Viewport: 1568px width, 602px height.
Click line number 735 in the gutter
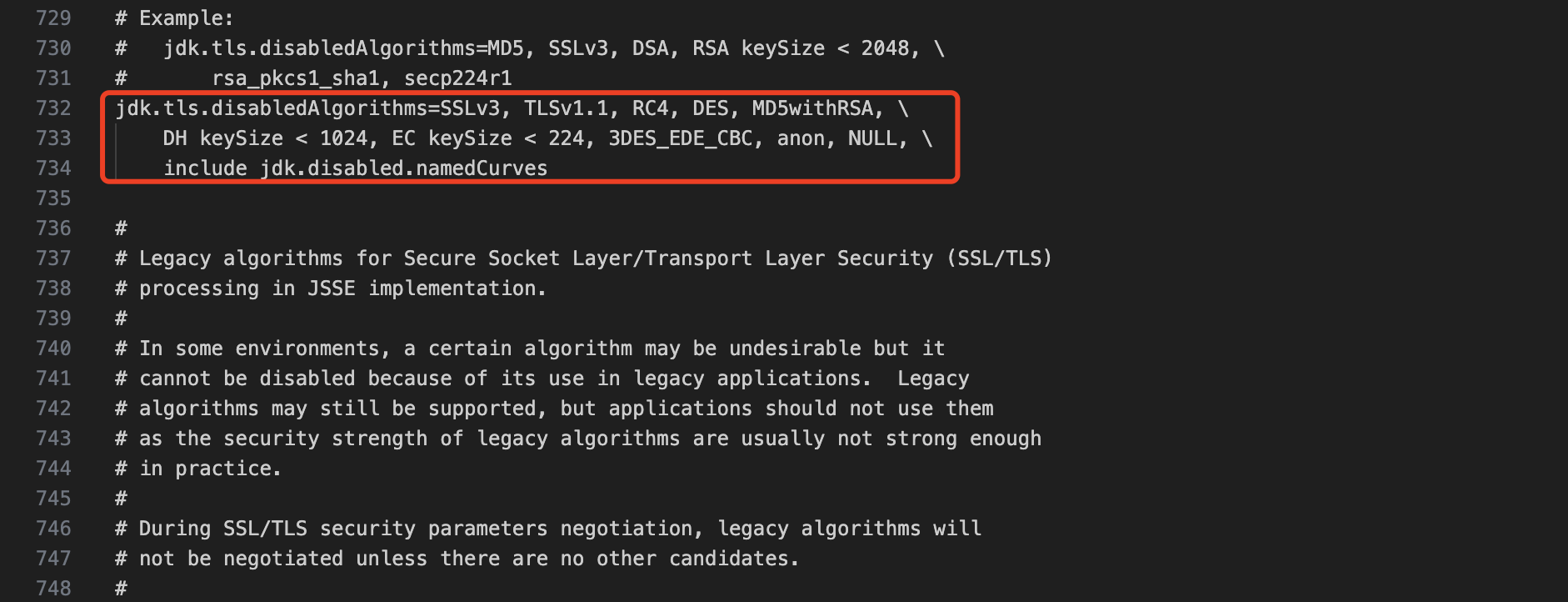(x=53, y=198)
